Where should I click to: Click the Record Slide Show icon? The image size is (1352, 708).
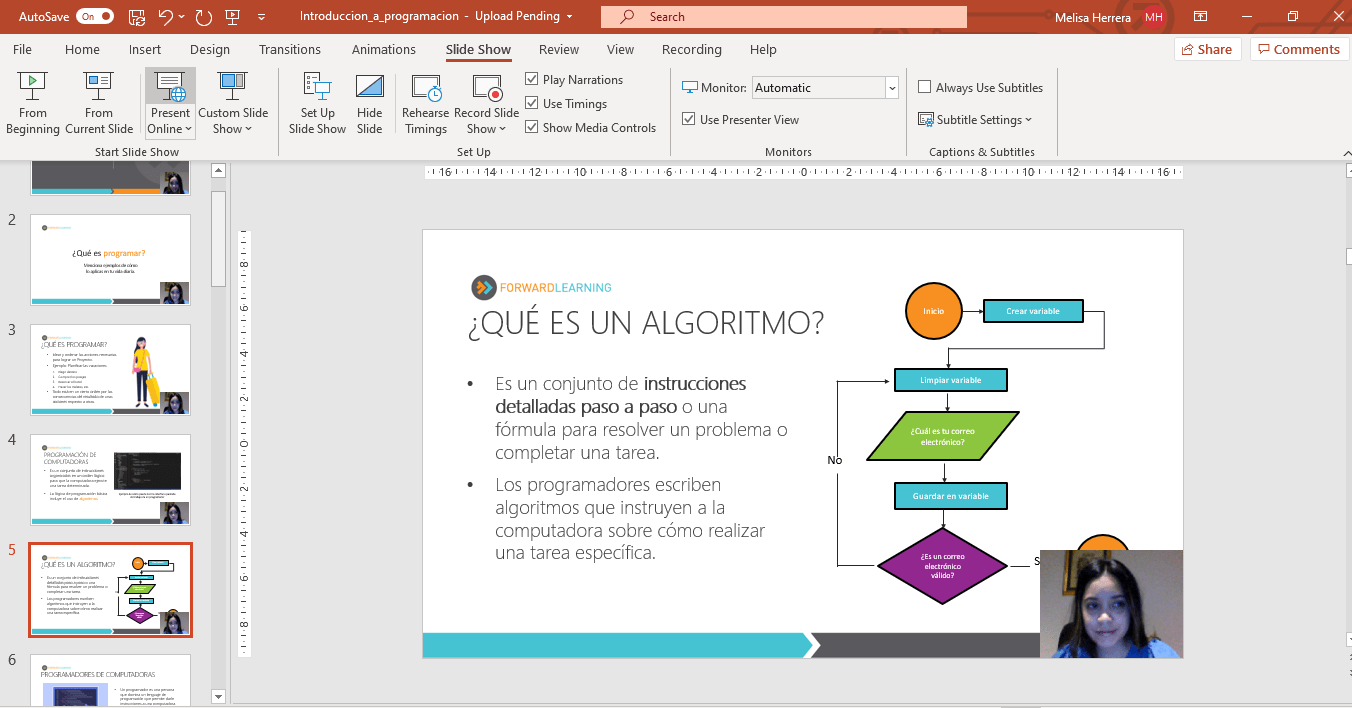coord(487,87)
